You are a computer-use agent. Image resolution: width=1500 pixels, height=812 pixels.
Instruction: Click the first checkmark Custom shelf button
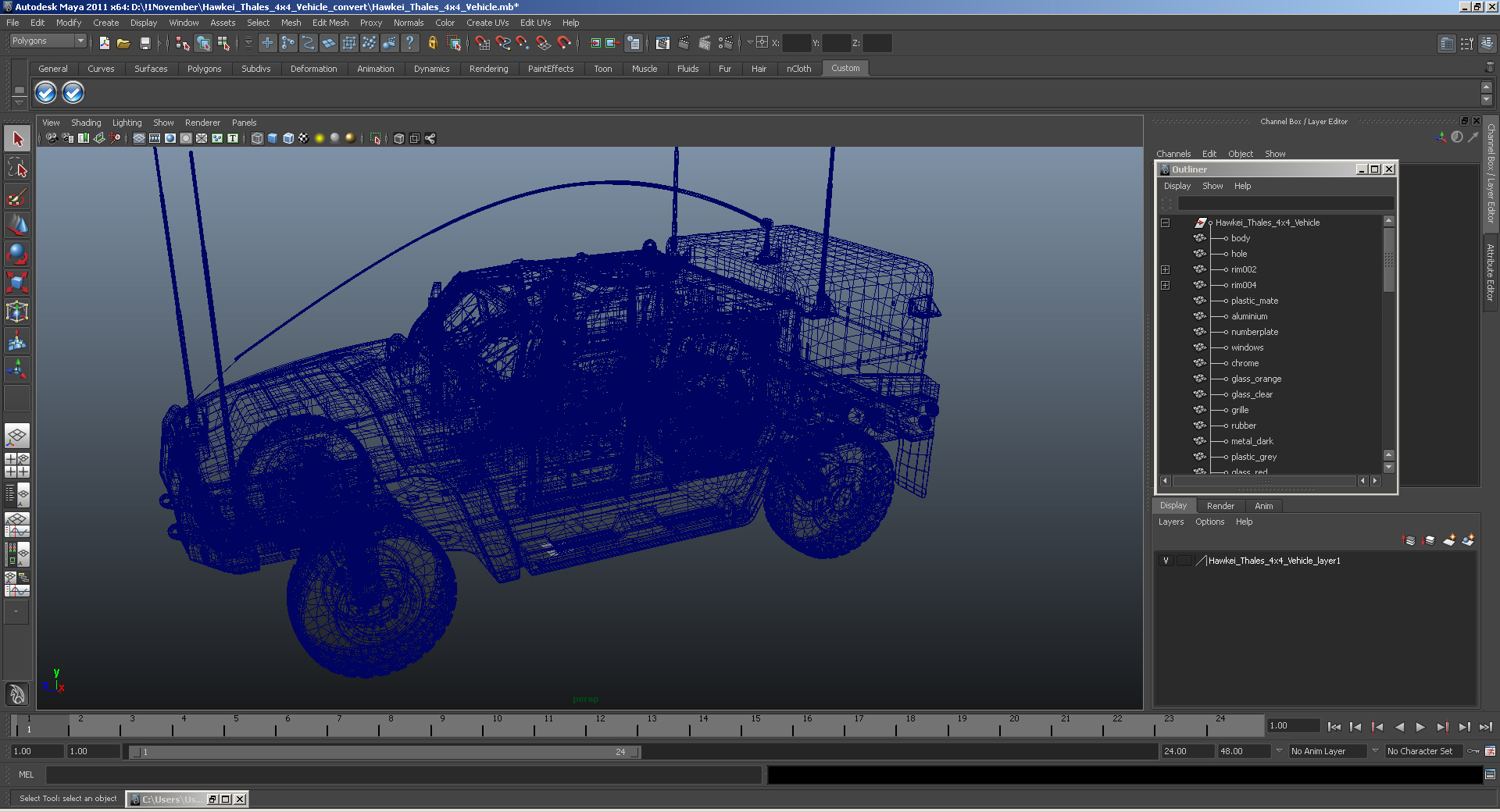pos(46,93)
